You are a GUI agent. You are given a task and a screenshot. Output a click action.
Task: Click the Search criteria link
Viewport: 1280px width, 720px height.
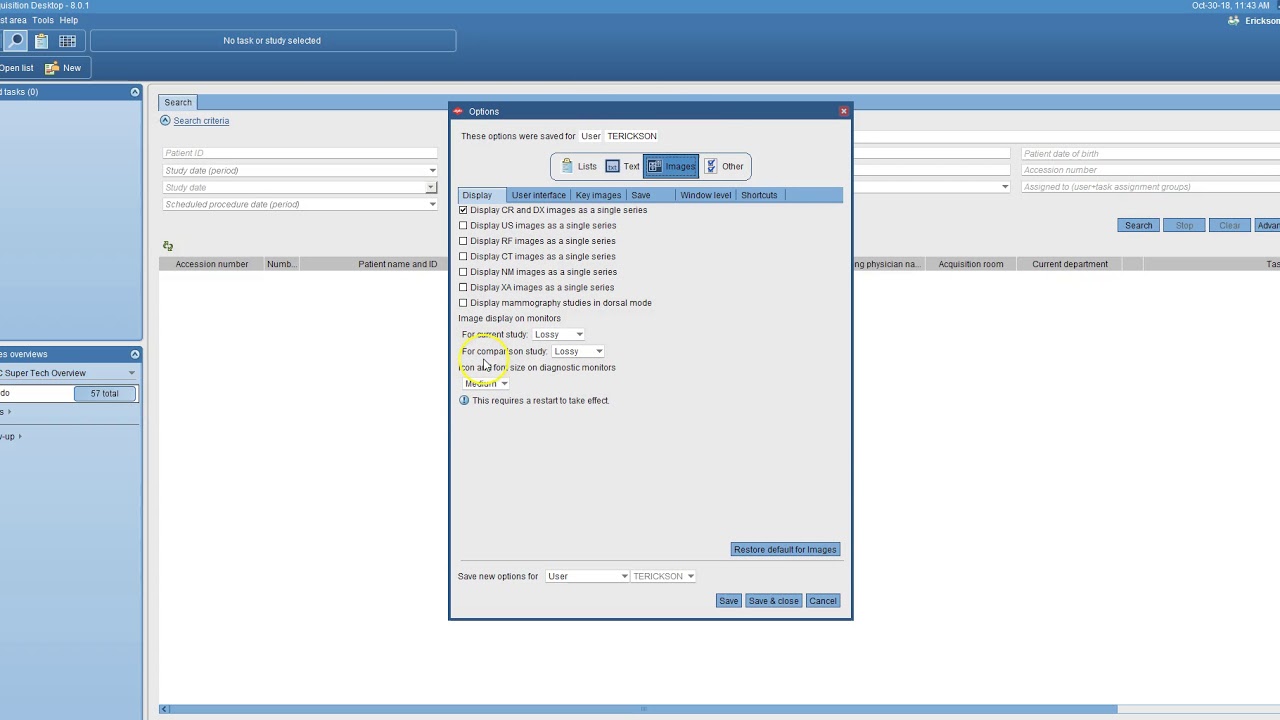201,121
